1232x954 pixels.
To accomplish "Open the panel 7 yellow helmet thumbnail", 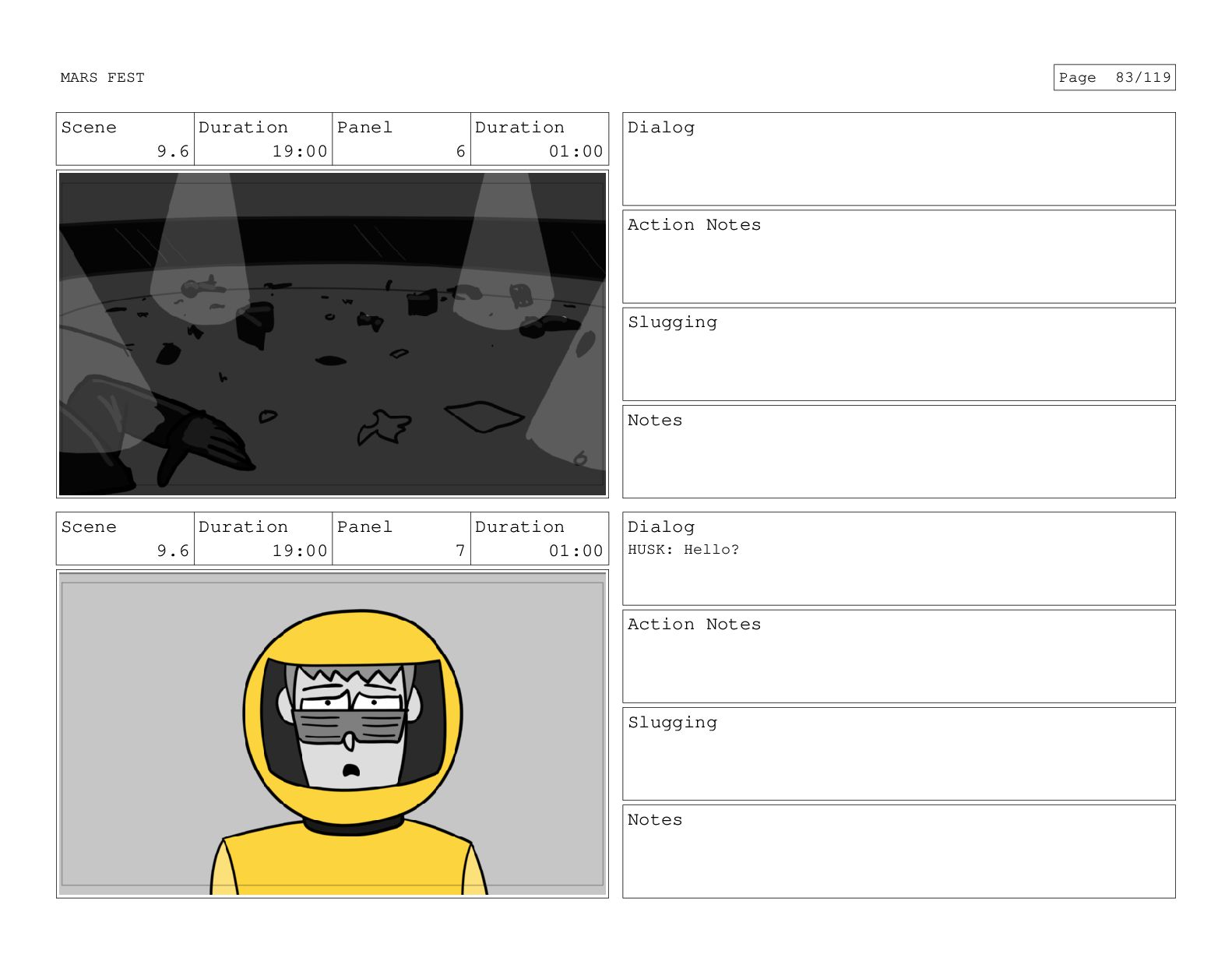I will point(333,734).
